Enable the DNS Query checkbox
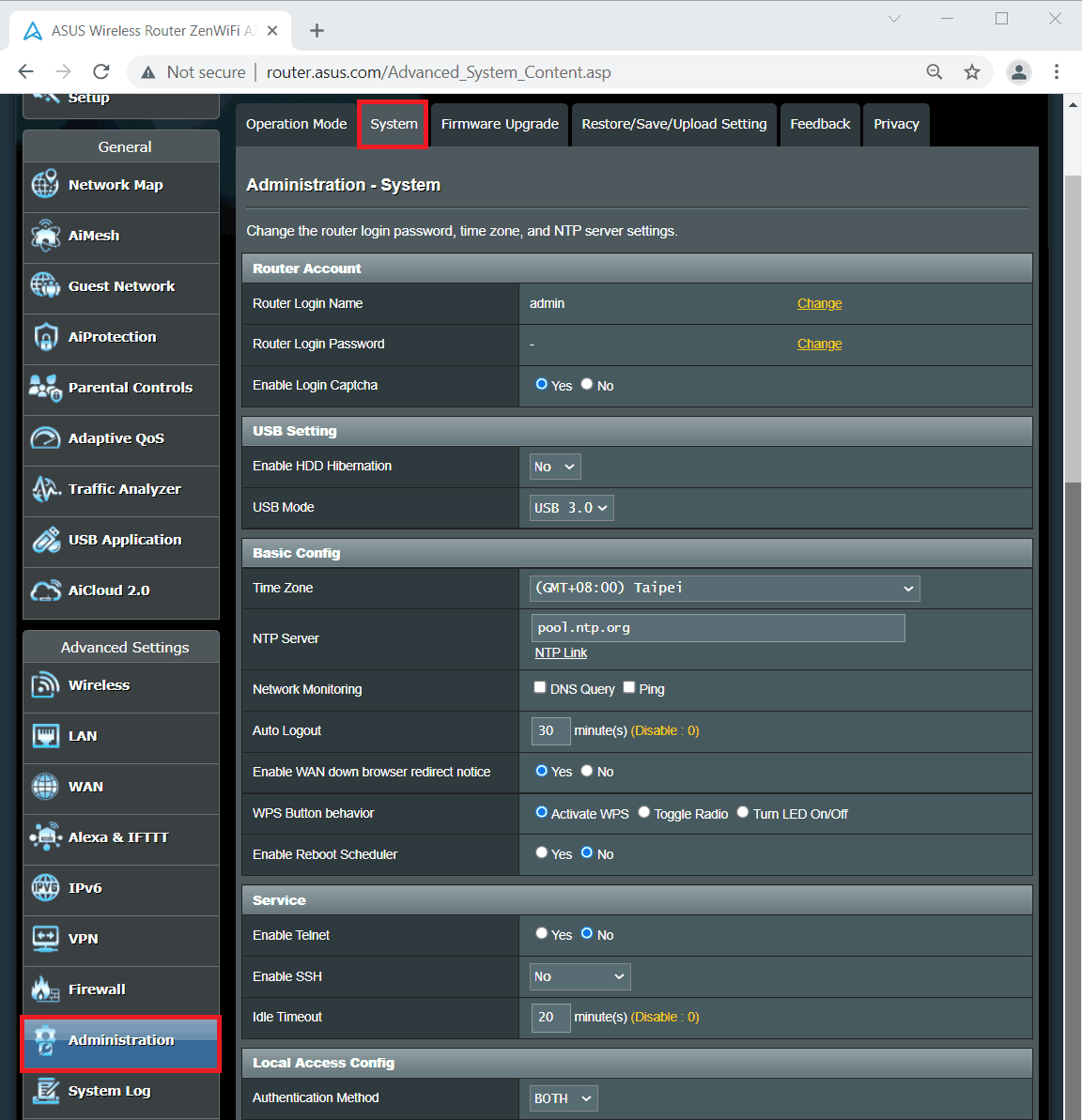 [x=540, y=687]
